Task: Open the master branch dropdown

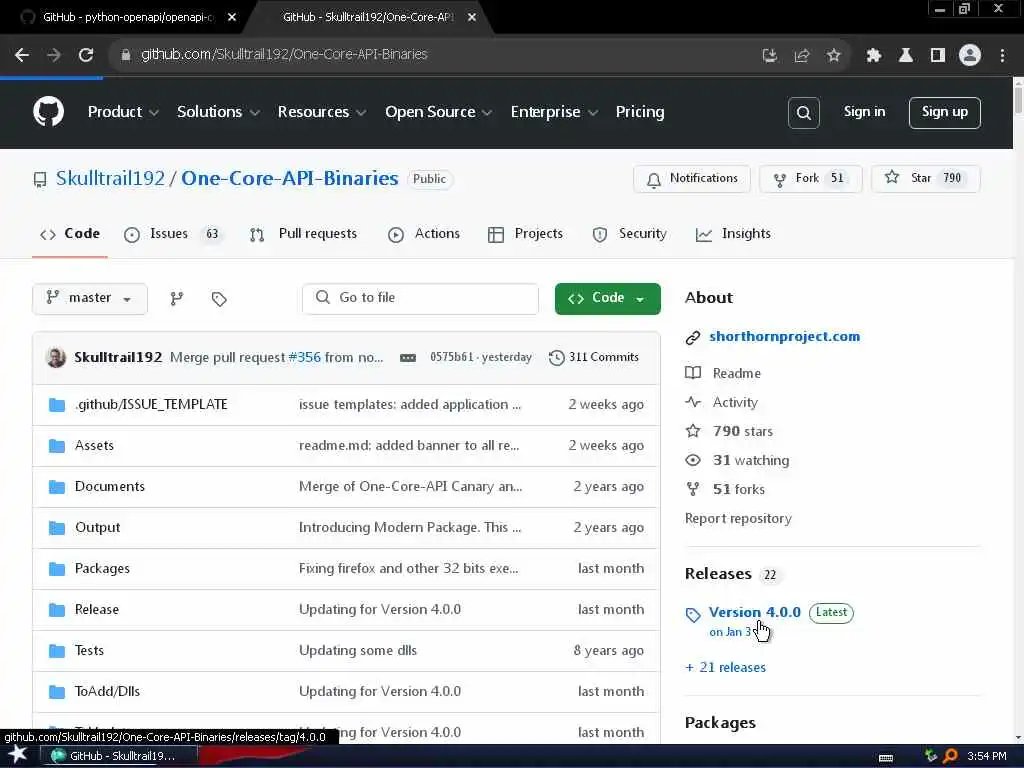Action: pos(89,298)
